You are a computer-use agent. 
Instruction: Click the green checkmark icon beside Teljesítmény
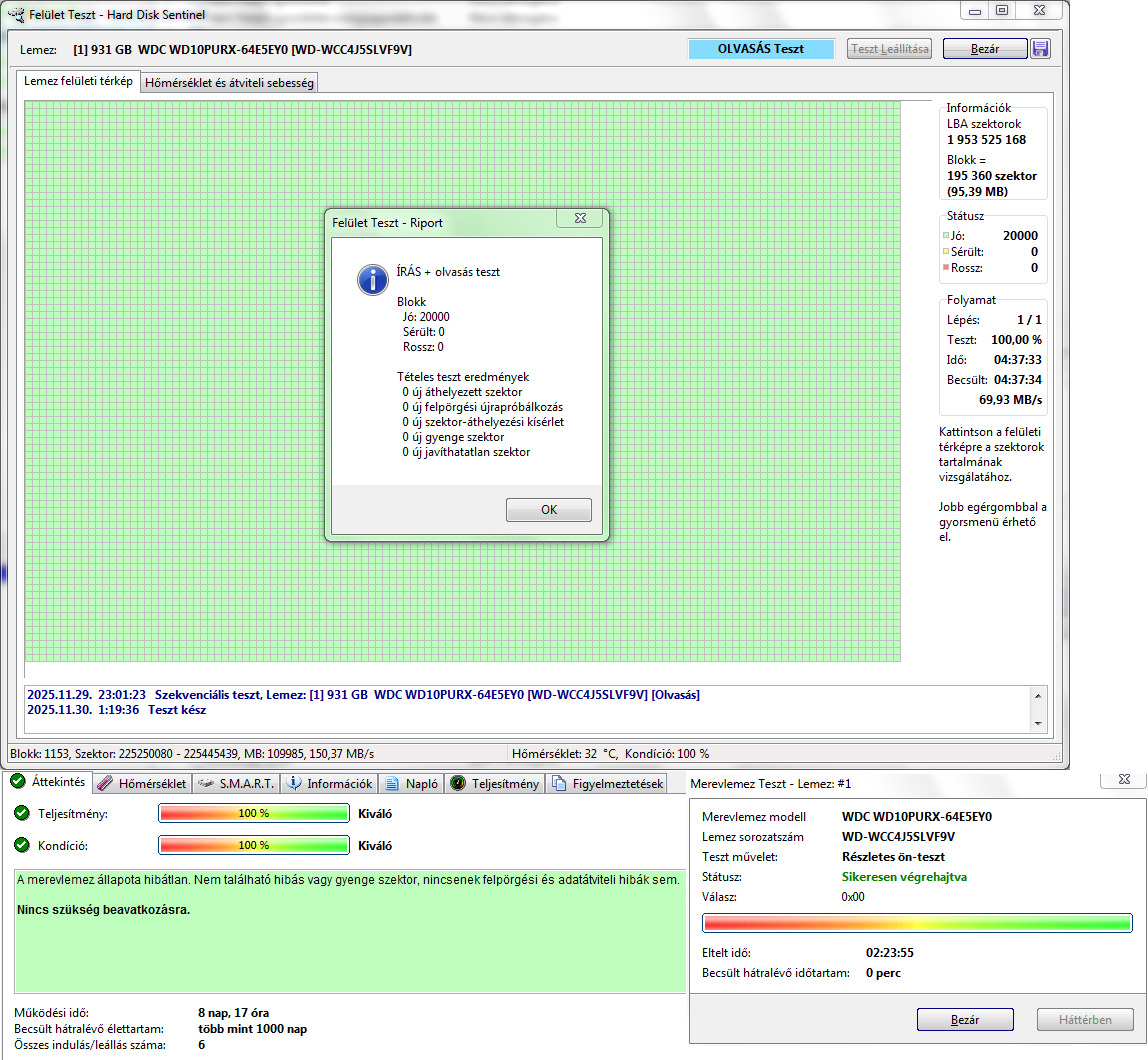(22, 813)
